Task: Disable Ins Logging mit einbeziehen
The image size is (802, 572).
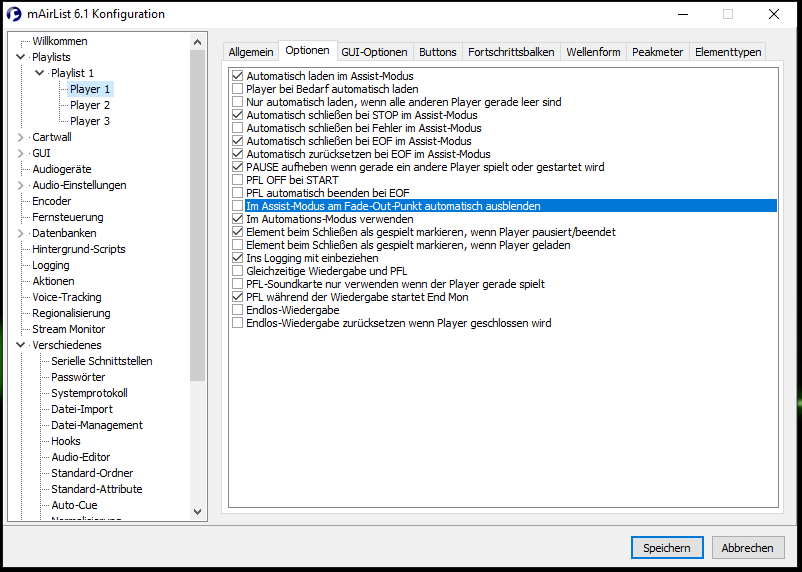Action: [237, 258]
